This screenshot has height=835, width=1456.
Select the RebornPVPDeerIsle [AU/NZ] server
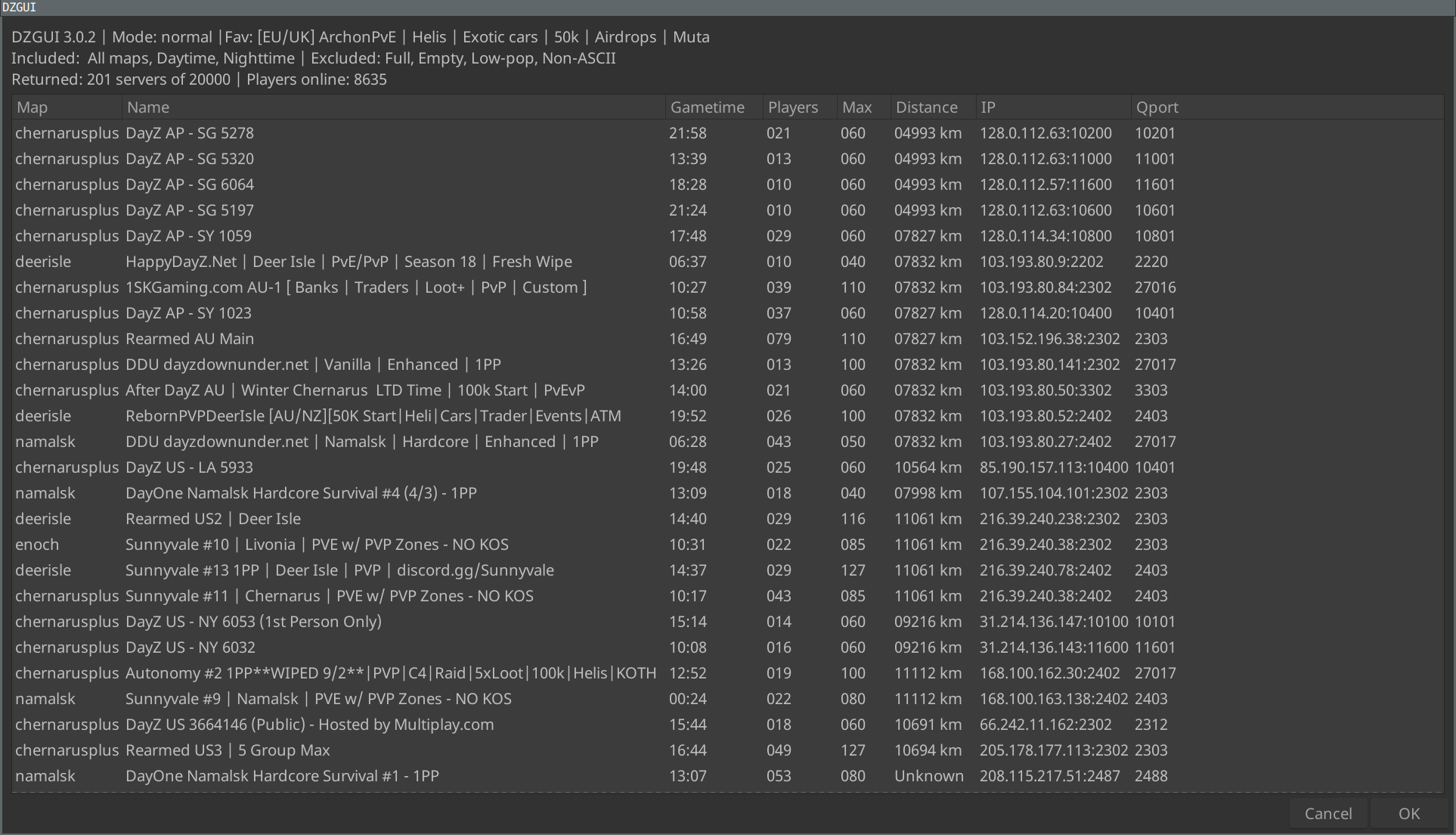point(727,416)
